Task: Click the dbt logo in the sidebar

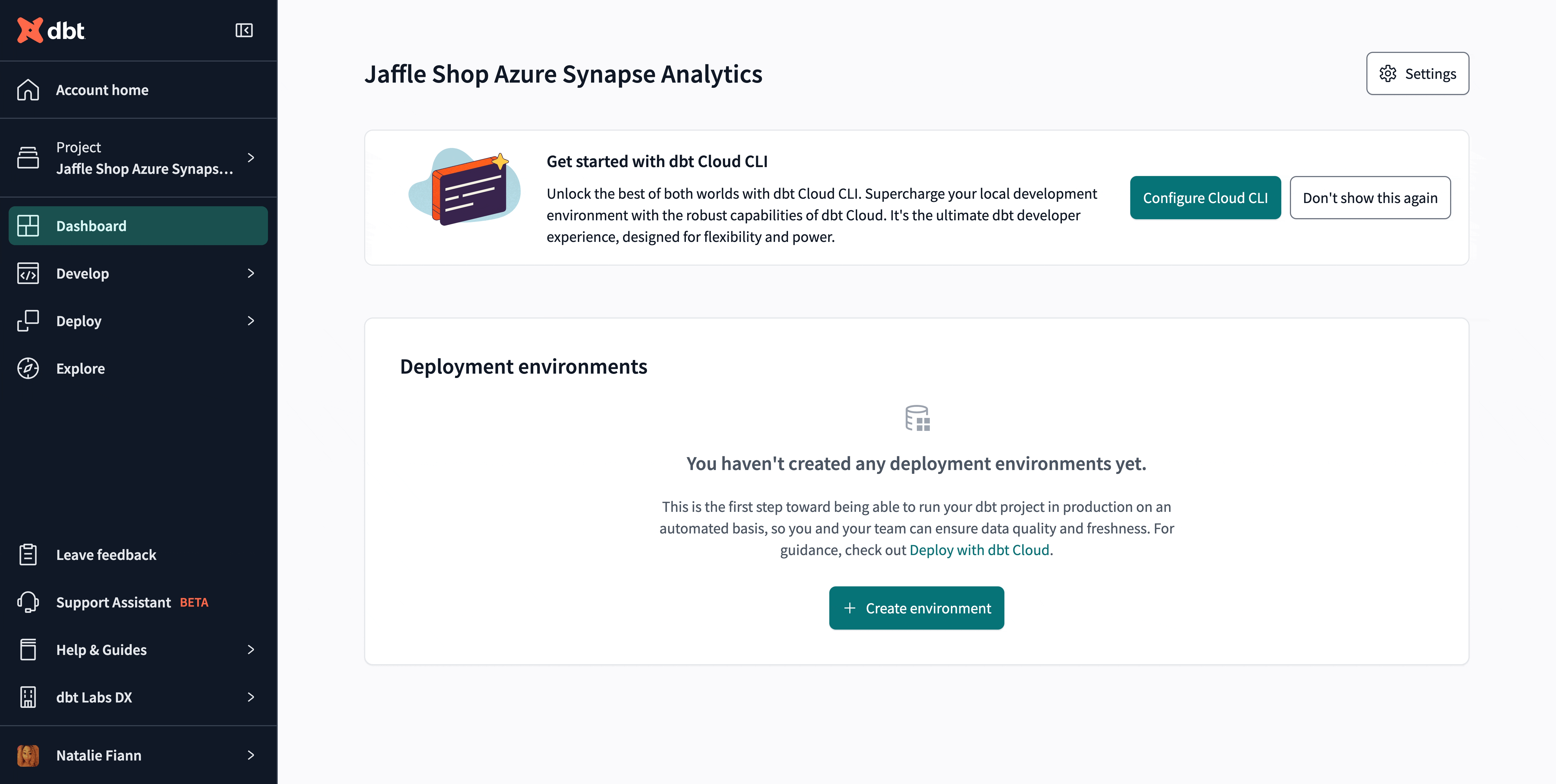Action: 51,30
